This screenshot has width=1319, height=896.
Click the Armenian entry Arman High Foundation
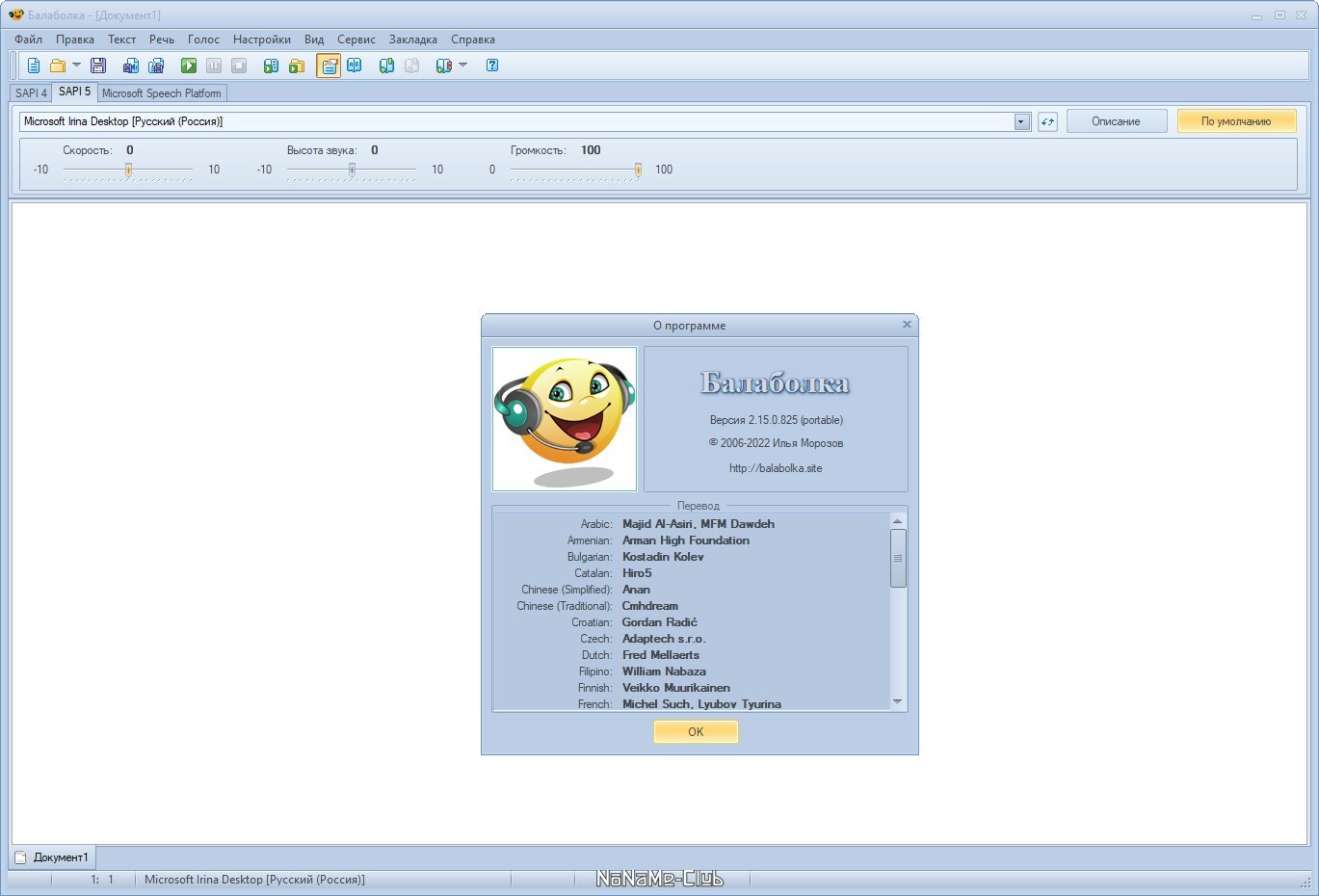[x=686, y=540]
